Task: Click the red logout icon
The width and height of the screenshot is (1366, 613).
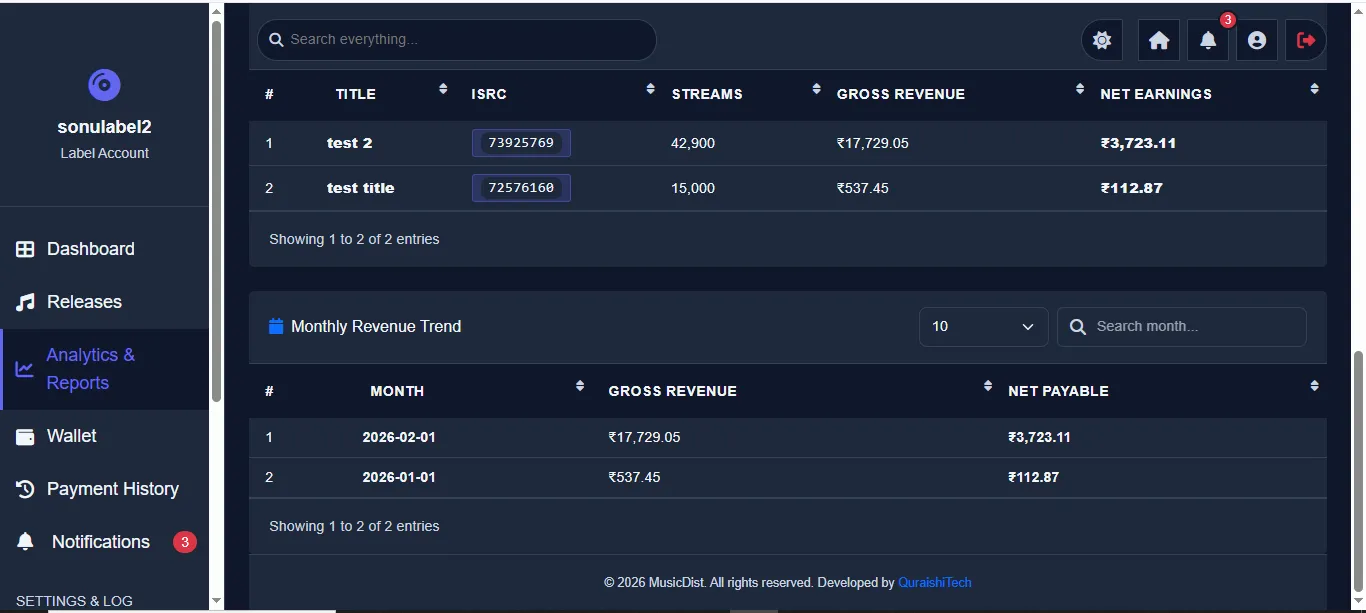Action: pyautogui.click(x=1306, y=40)
